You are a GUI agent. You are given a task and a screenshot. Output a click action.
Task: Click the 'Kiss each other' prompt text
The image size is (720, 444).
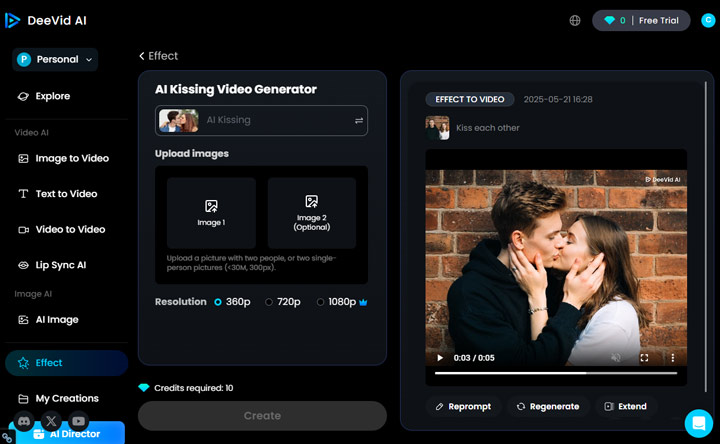[488, 128]
